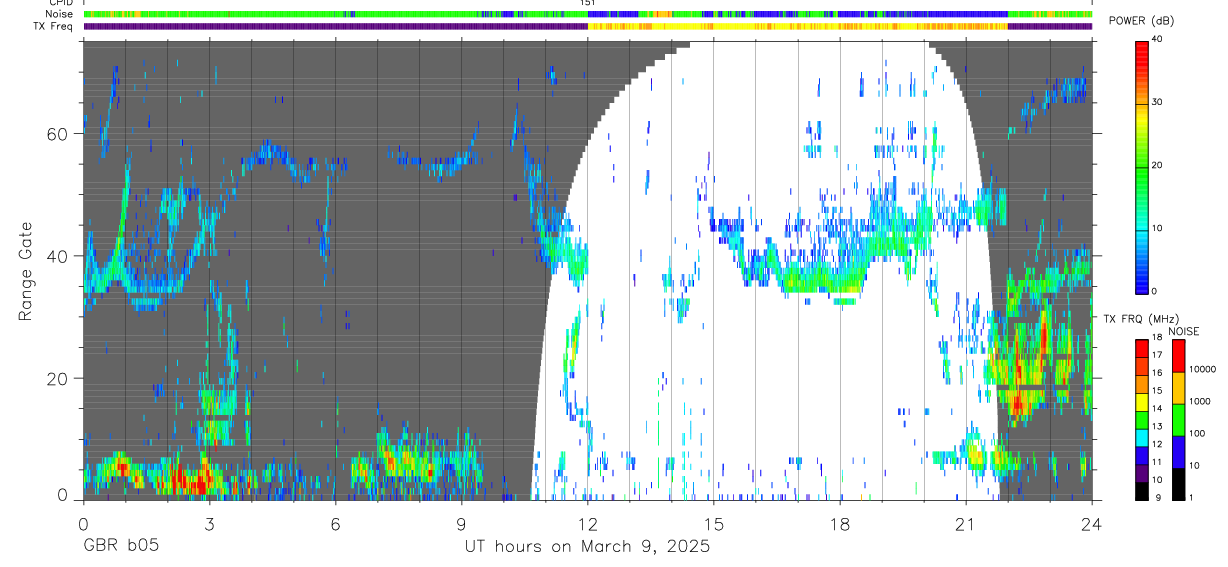Click the '10000' value on the NOISE scale
The image size is (1228, 567).
tap(1202, 368)
